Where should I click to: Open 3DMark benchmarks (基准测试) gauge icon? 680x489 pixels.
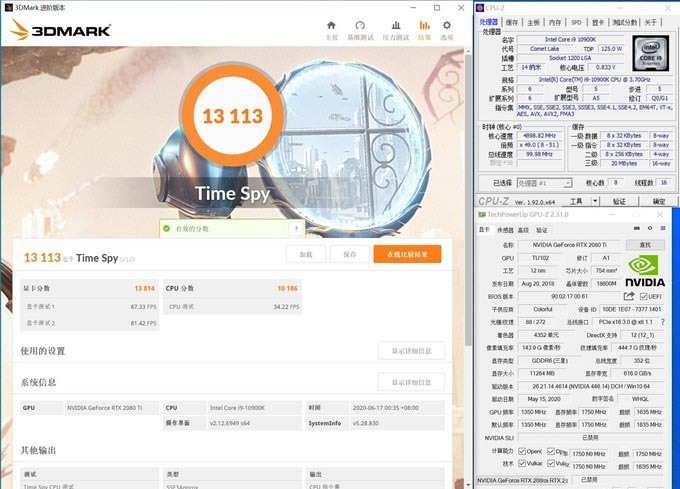pyautogui.click(x=360, y=25)
